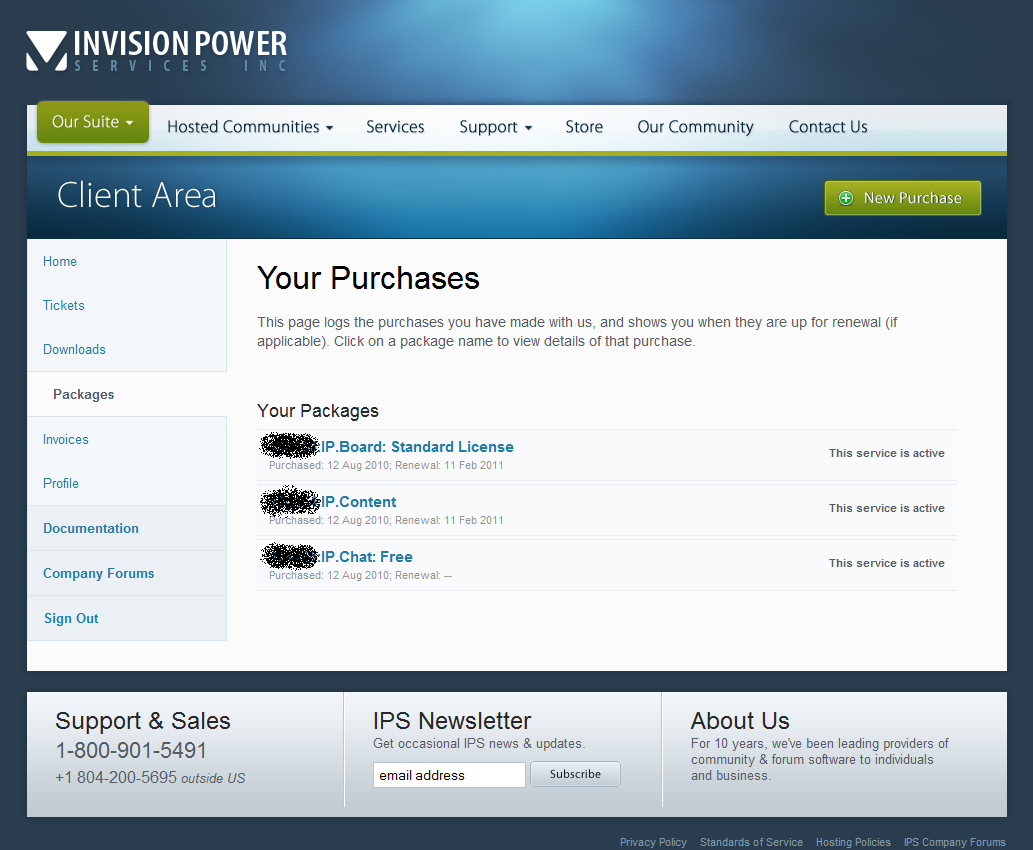
Task: Open the Hosted Communities dropdown menu
Action: [250, 127]
